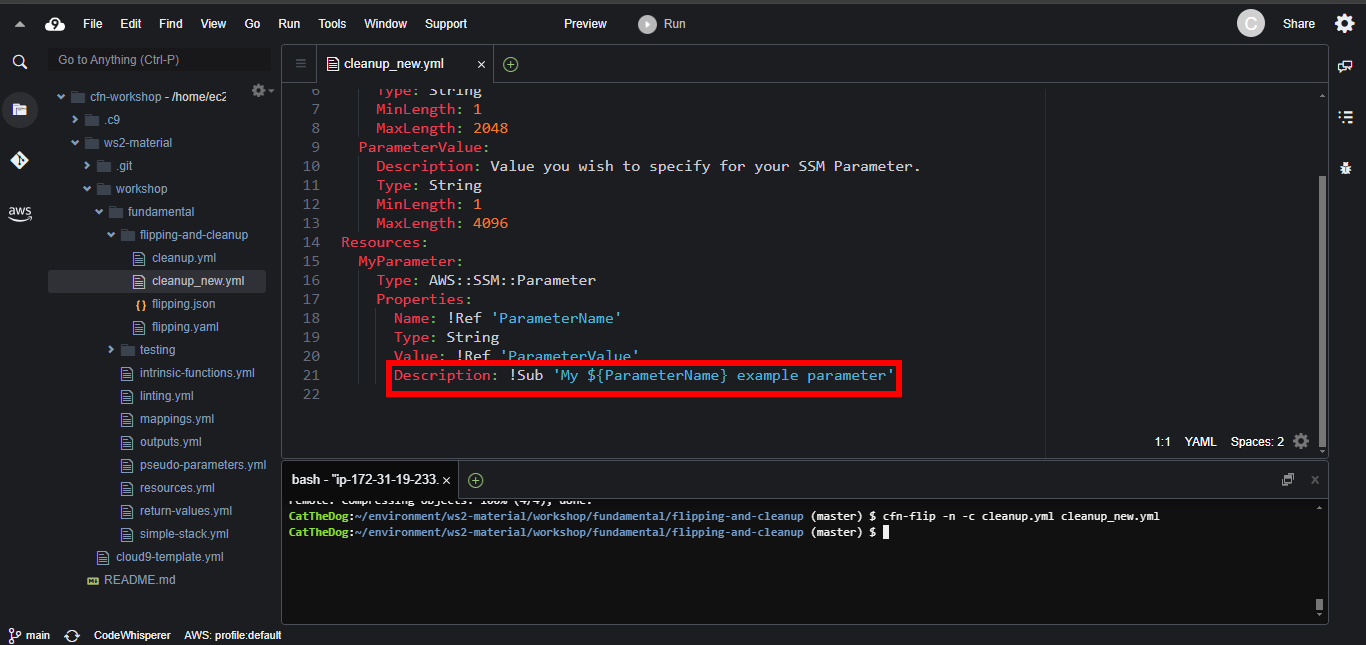
Task: Expand the testing folder
Action: pyautogui.click(x=112, y=350)
